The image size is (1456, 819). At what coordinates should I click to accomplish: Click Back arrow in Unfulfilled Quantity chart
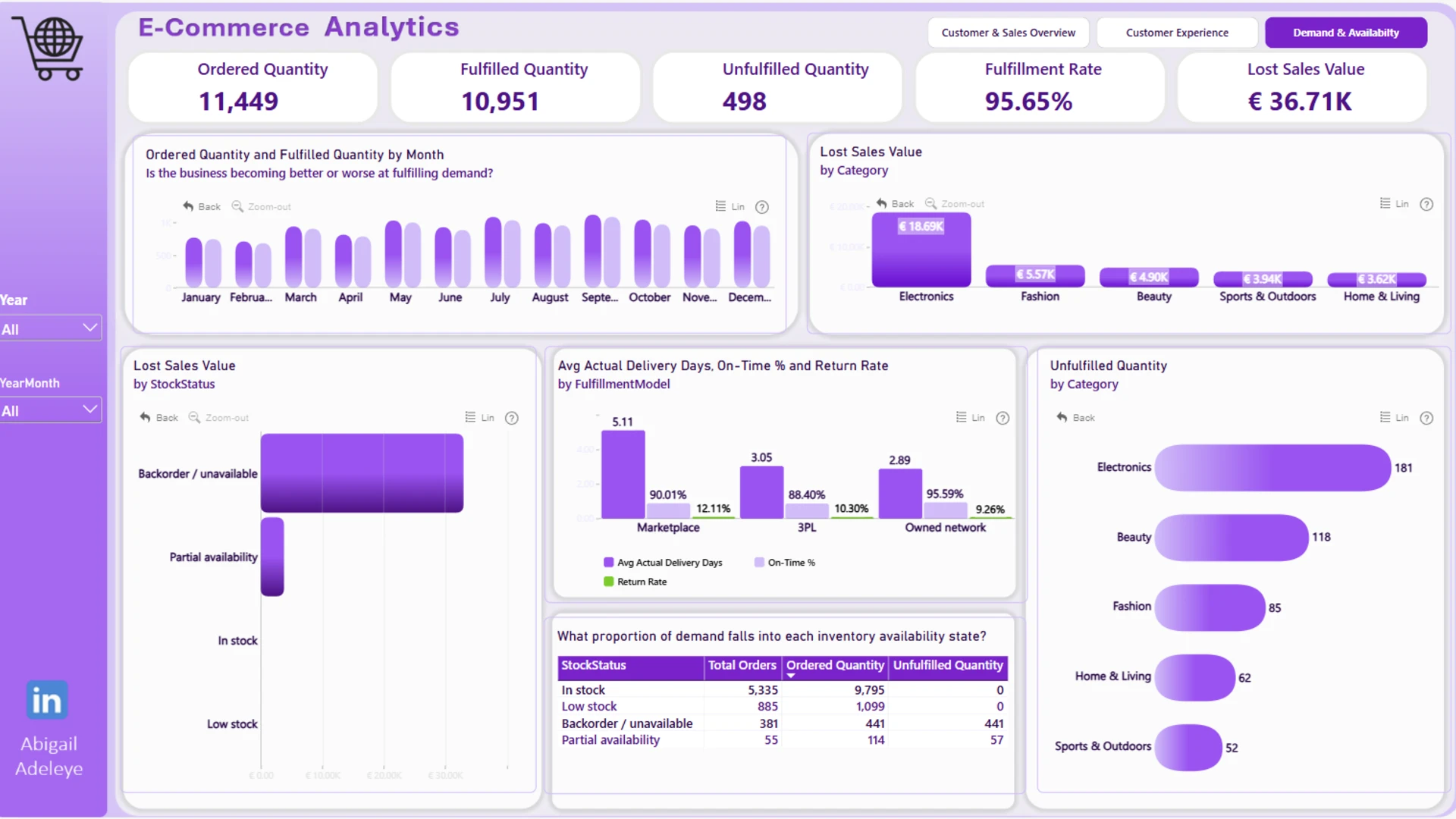(1062, 417)
